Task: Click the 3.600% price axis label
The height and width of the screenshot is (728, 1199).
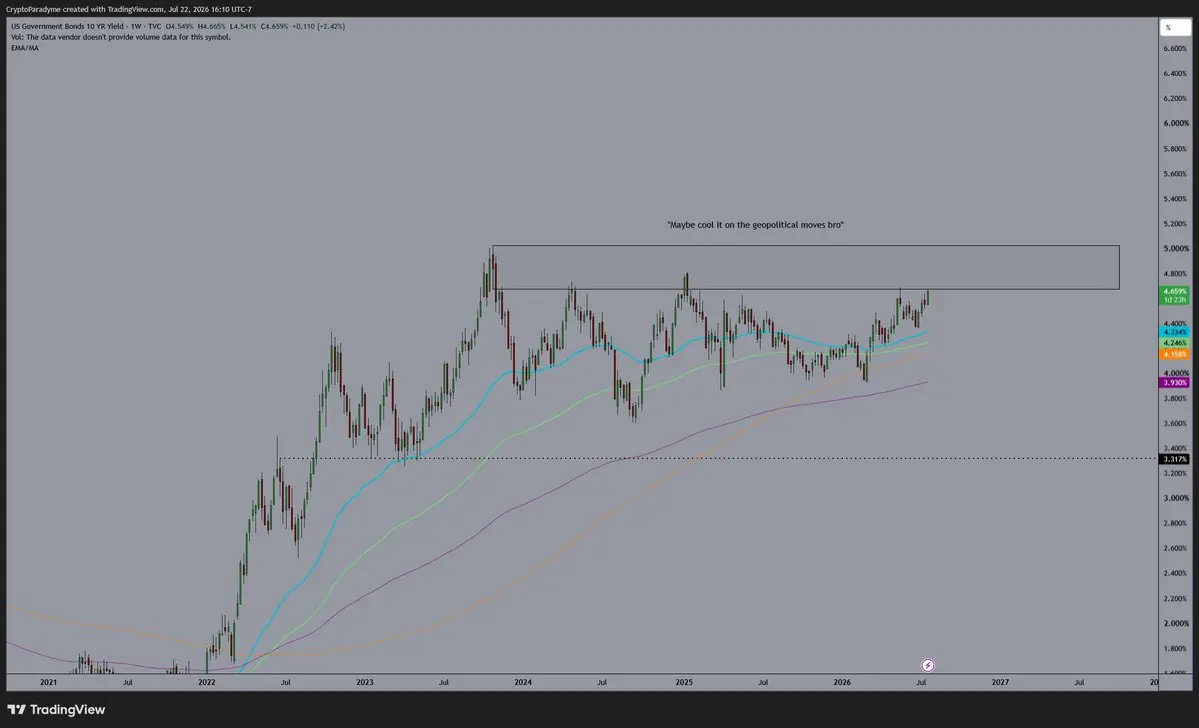Action: click(x=1176, y=424)
